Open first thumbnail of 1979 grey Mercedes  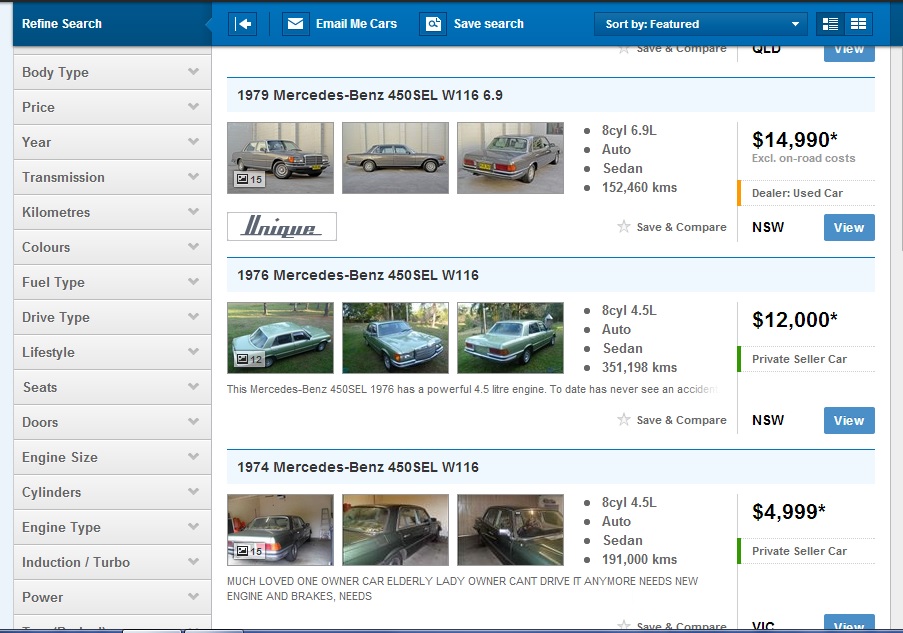[280, 158]
